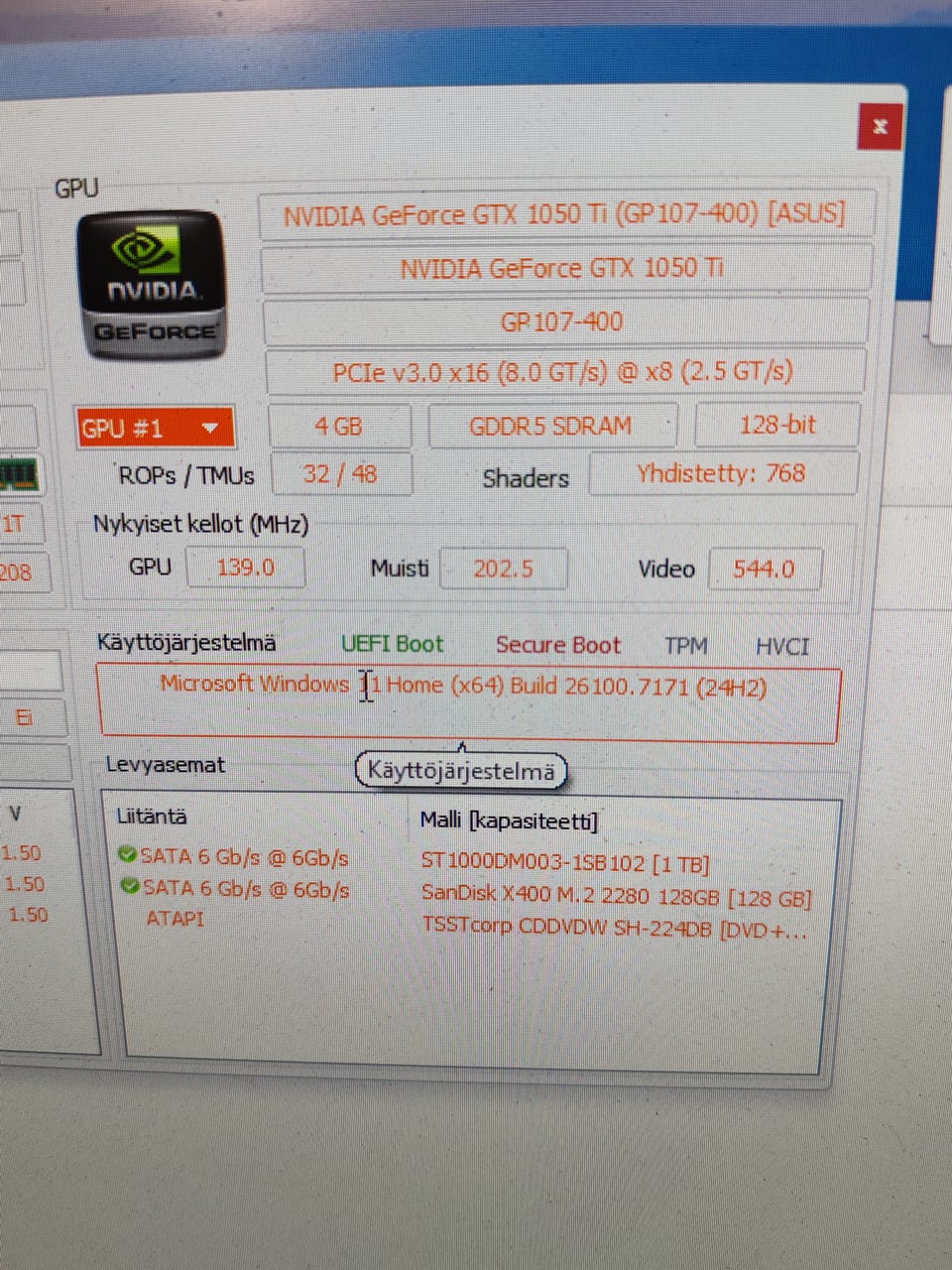Click the Malli [kapasiteetti] column header
This screenshot has height=1270, width=952.
510,821
